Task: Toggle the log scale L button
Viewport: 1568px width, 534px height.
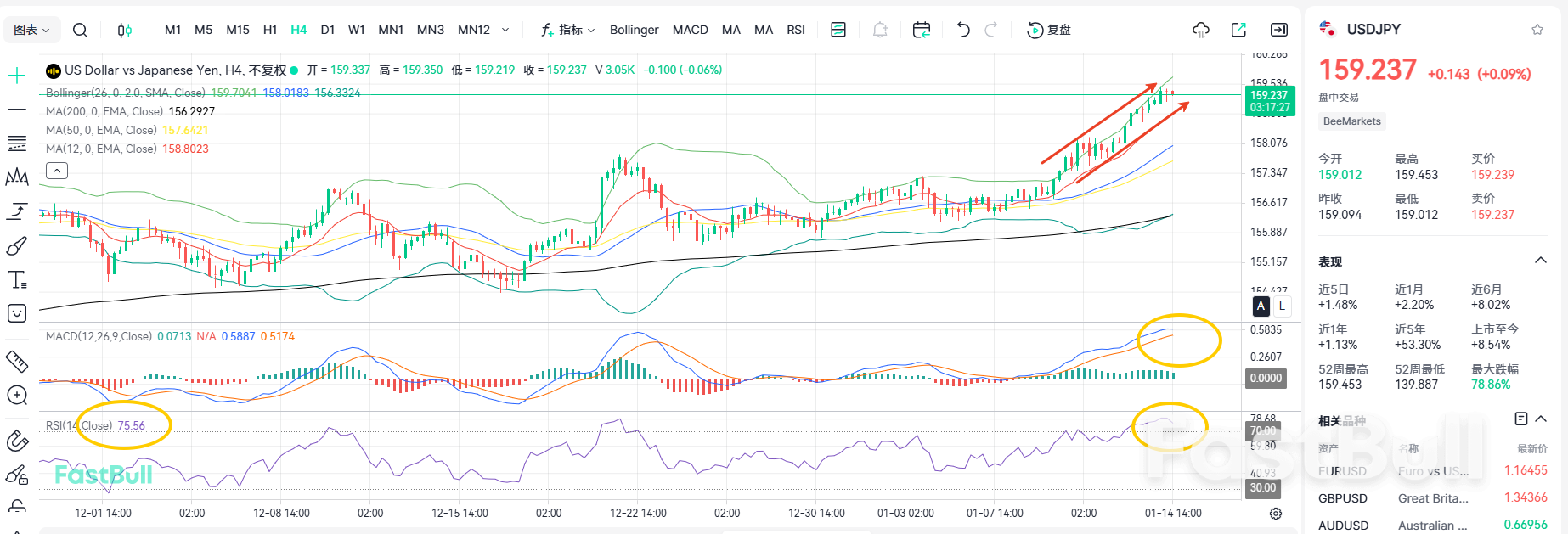Action: (1281, 306)
